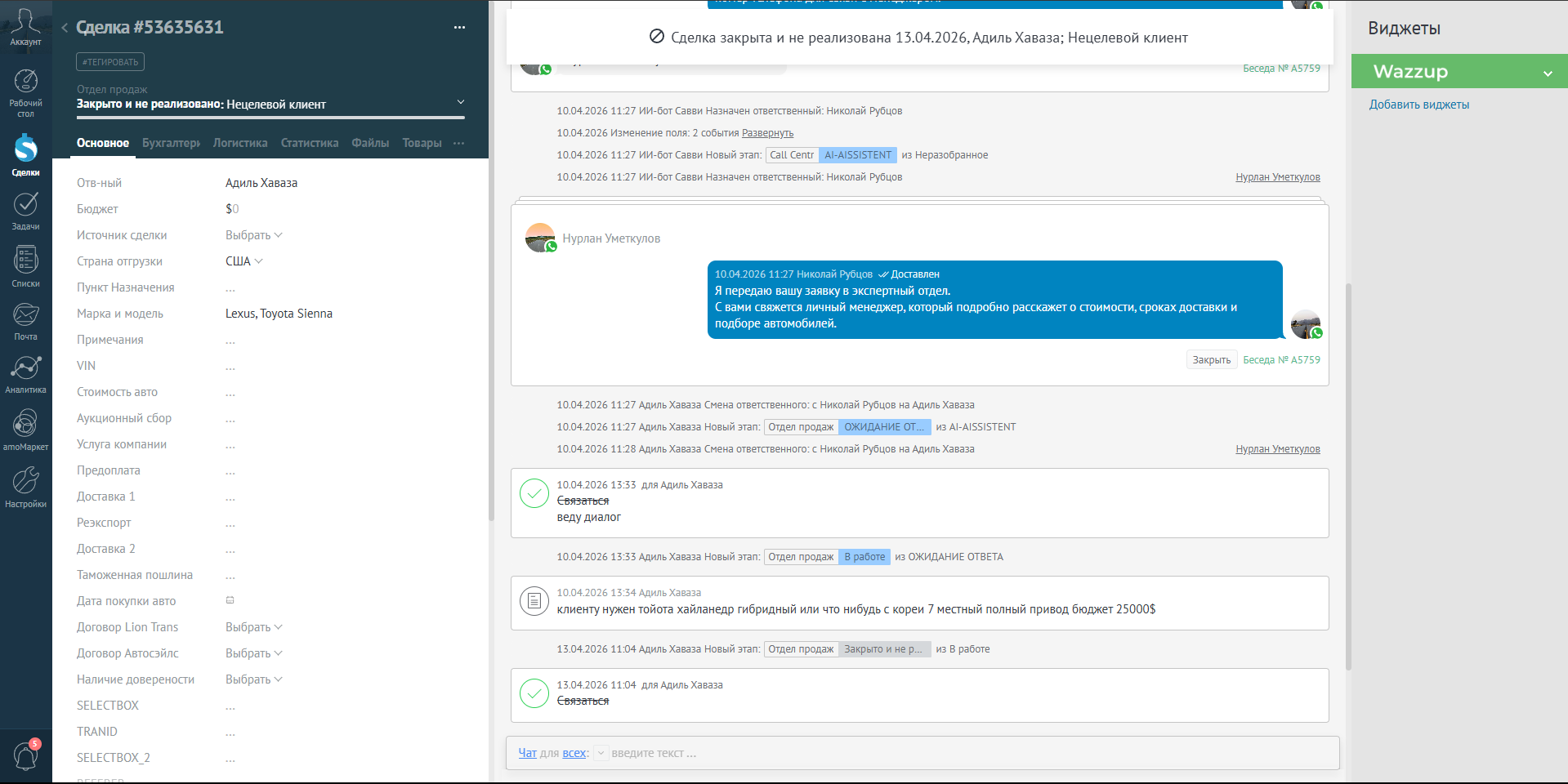Open the Источник сделки Выбрать dropdown
Image resolution: width=1568 pixels, height=784 pixels.
point(253,235)
